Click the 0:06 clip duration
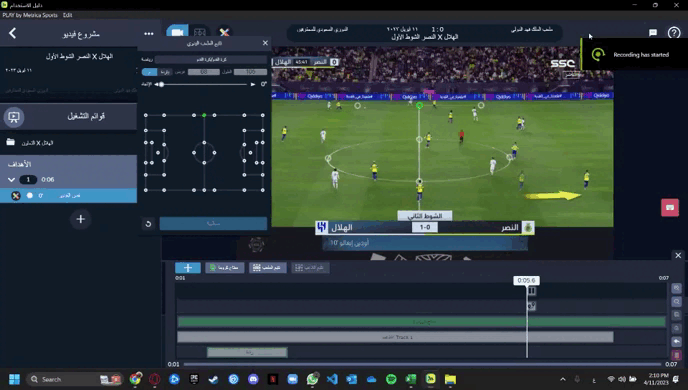This screenshot has width=688, height=390. 48,179
